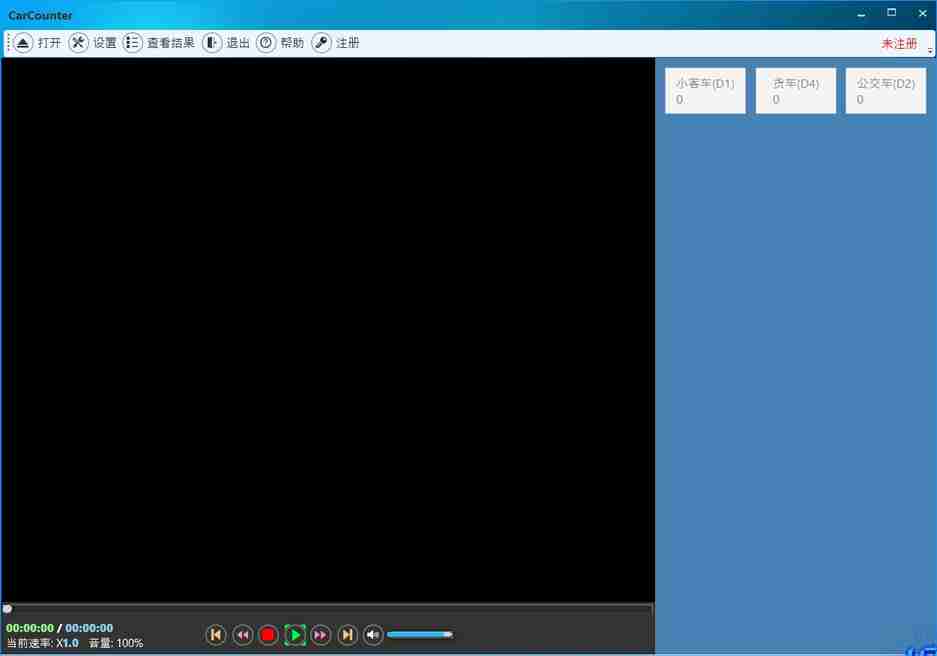The width and height of the screenshot is (937, 656).
Task: Skip to the video end
Action: pyautogui.click(x=347, y=635)
